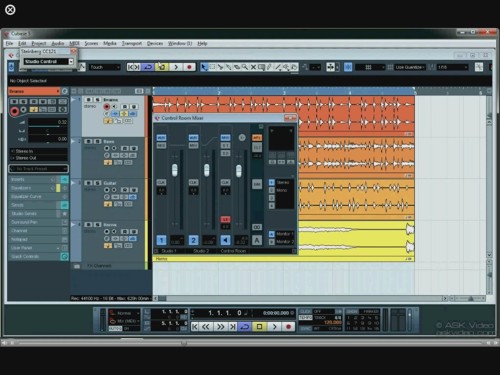This screenshot has width=500, height=375.
Task: Open the Transport menu
Action: (x=132, y=43)
